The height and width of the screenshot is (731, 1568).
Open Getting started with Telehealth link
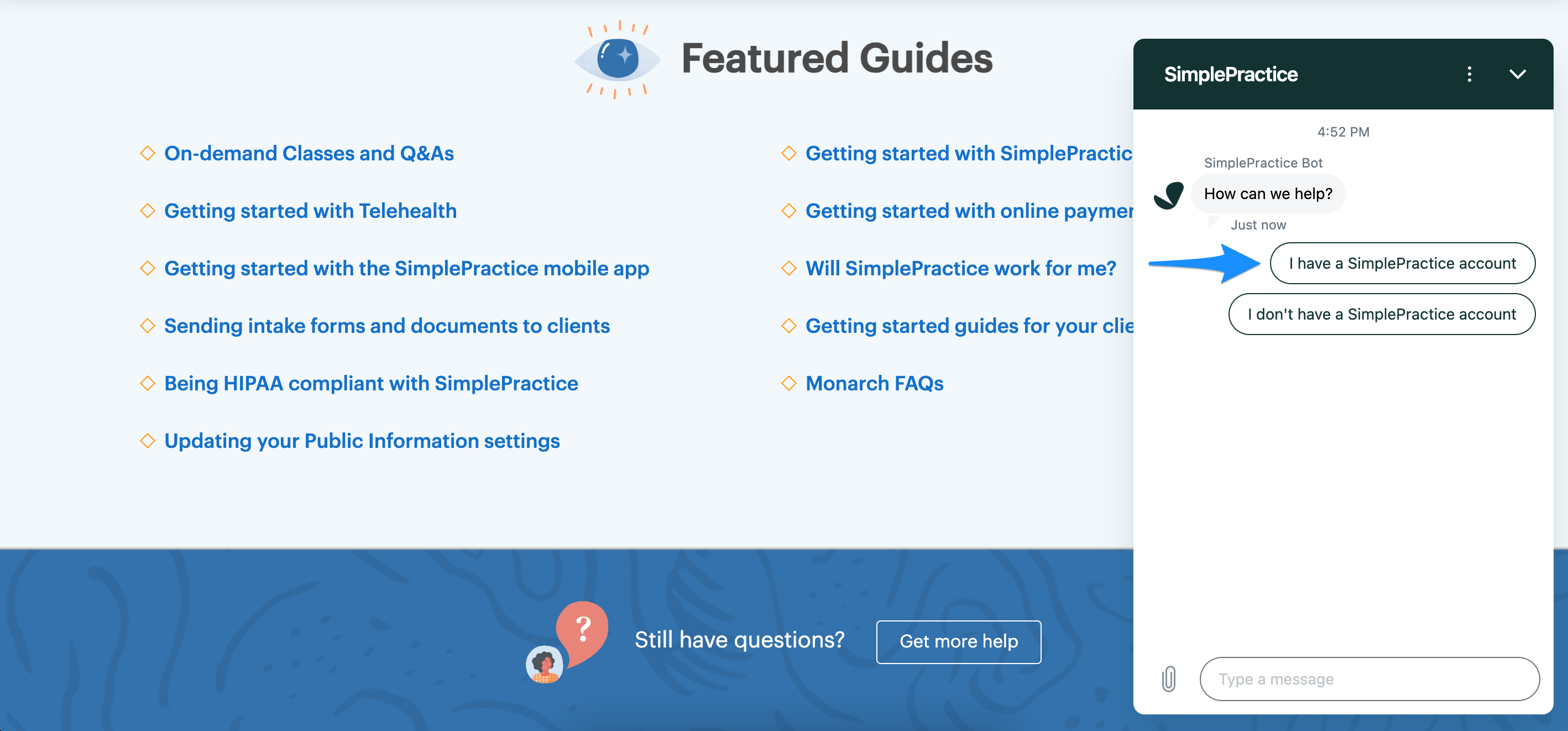310,211
